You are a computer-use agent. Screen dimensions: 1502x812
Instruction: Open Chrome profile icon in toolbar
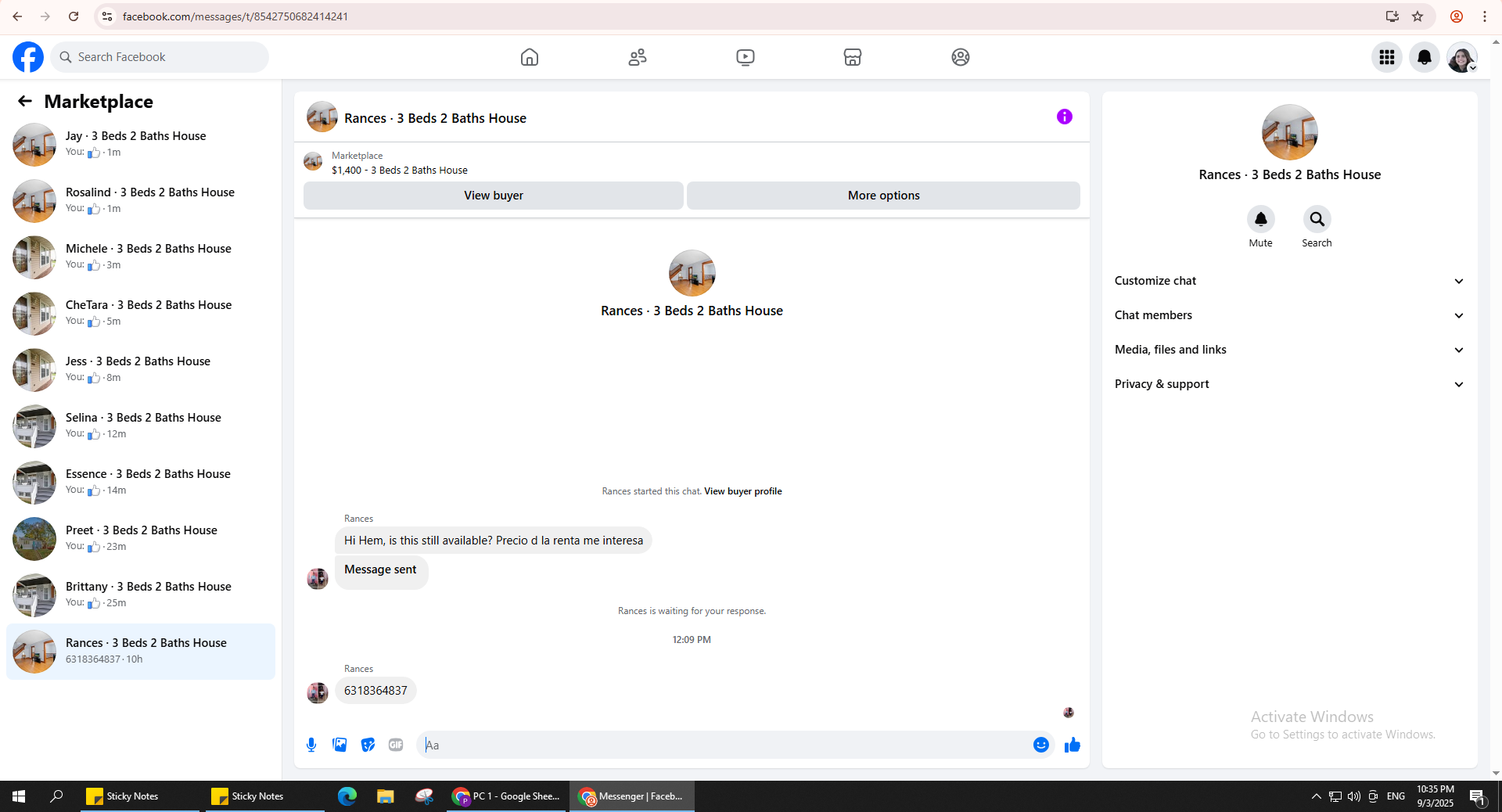1457,16
